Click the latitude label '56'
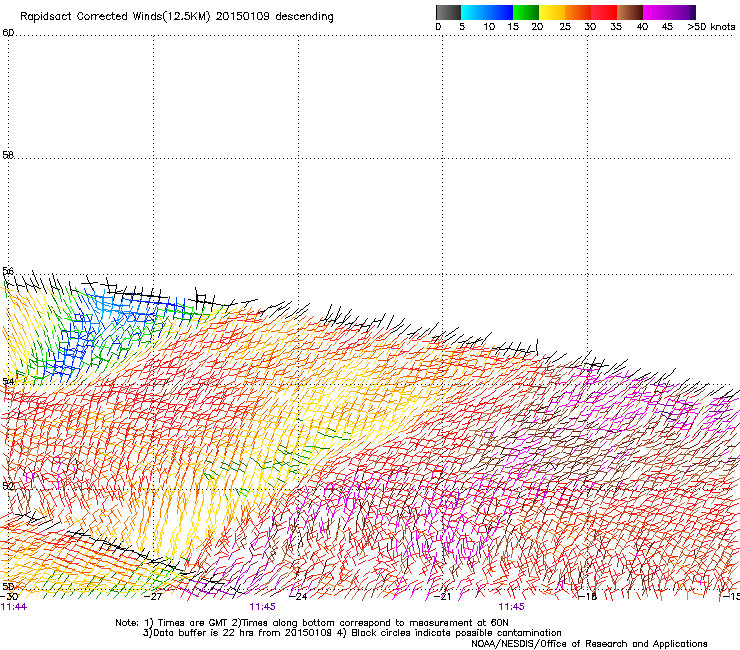 [8, 271]
